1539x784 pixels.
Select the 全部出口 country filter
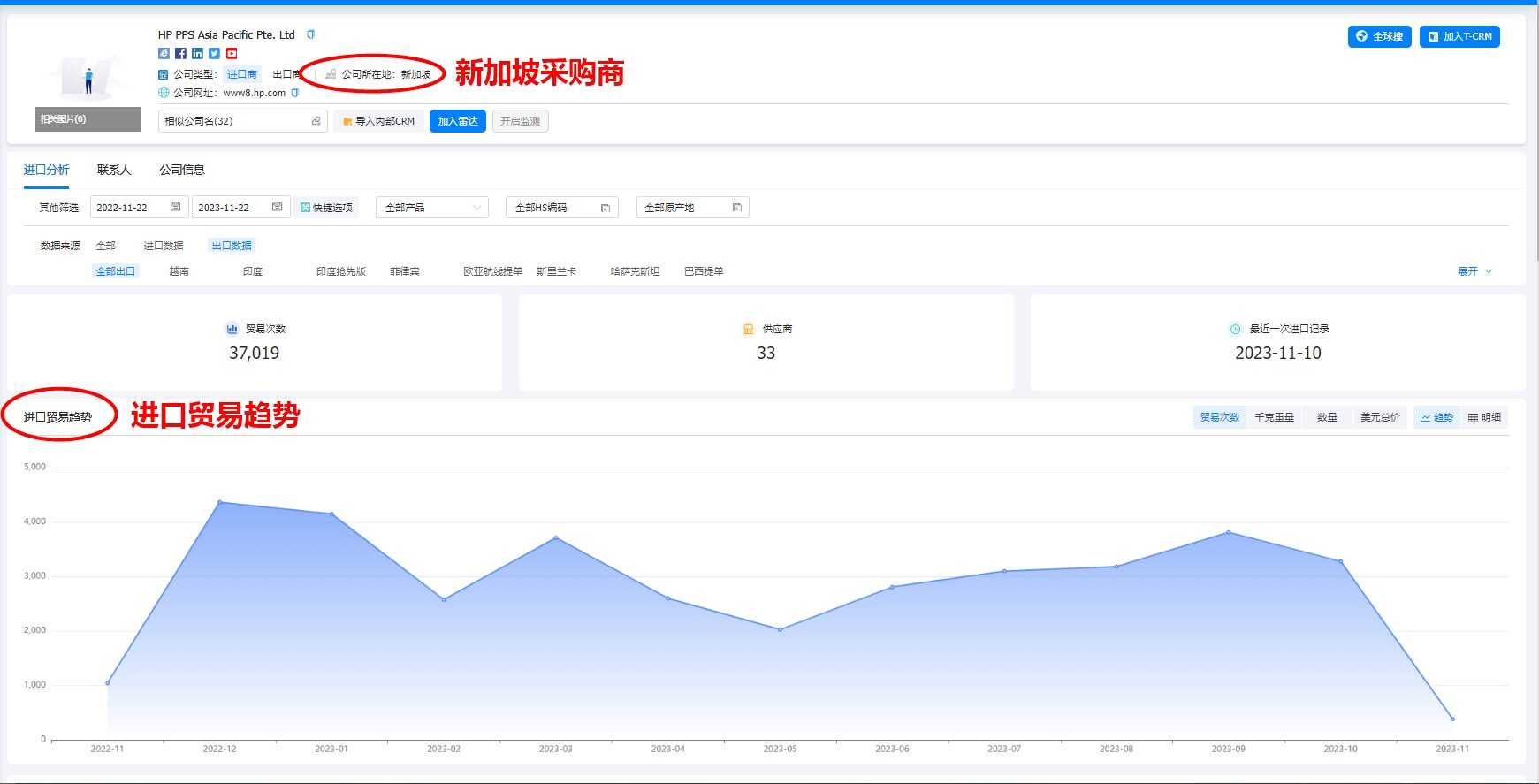116,271
